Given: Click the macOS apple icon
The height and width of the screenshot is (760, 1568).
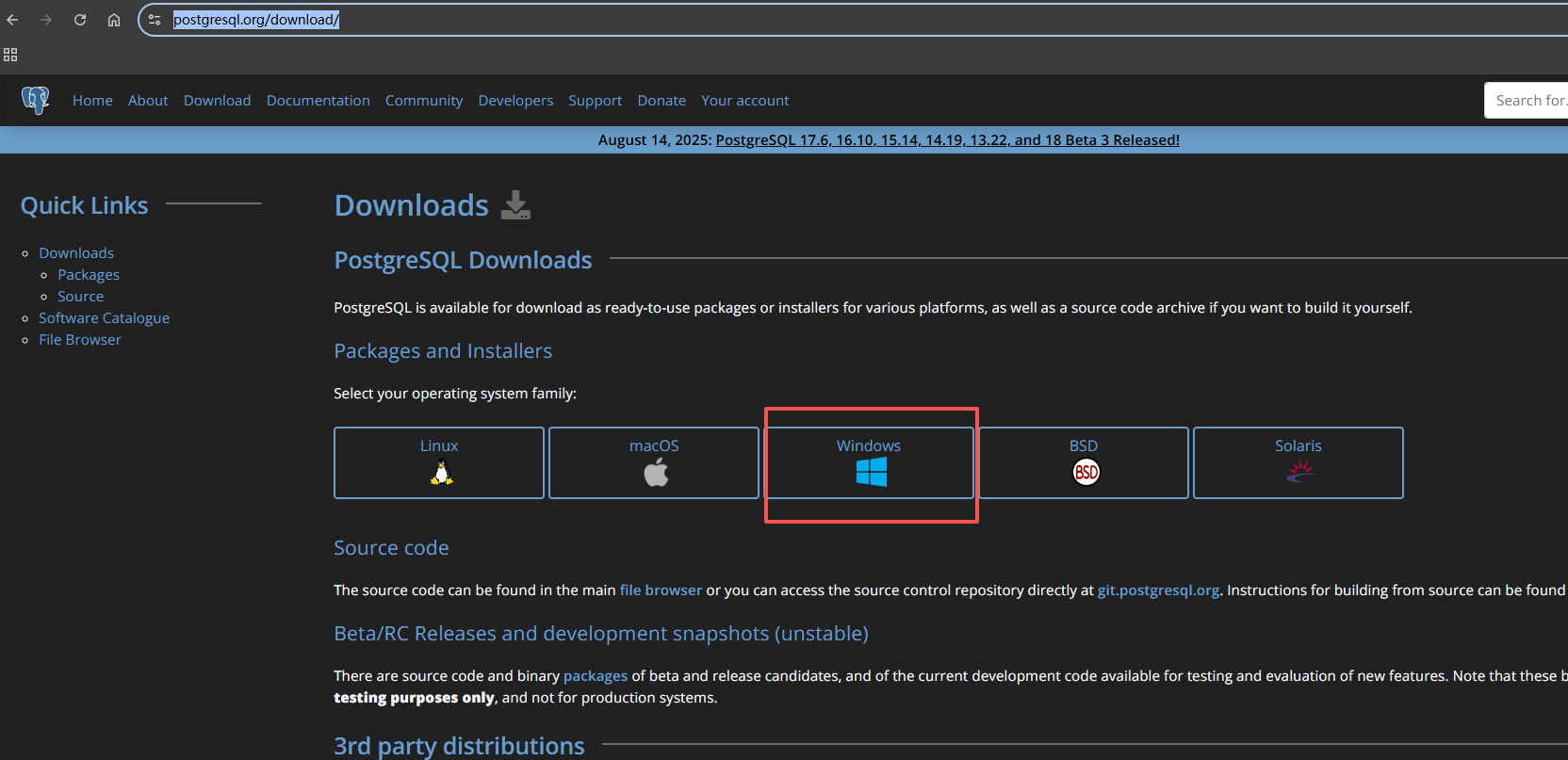Looking at the screenshot, I should coord(656,473).
